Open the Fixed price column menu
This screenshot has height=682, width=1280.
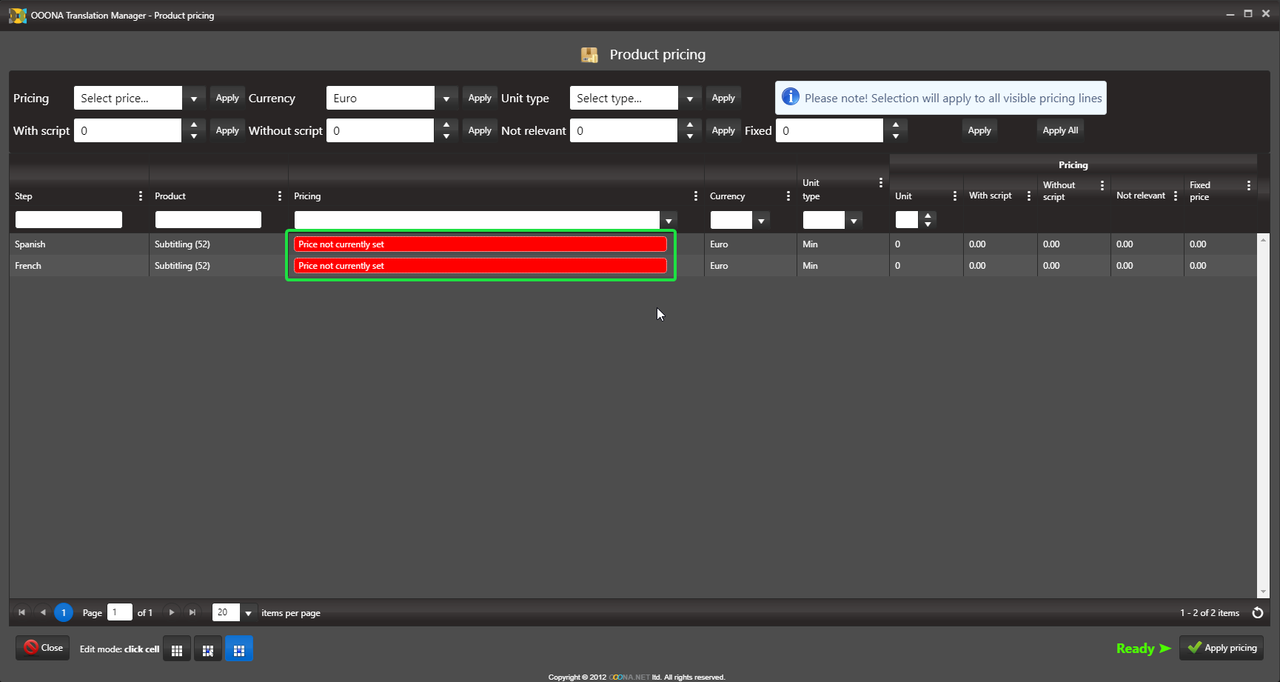[x=1248, y=185]
